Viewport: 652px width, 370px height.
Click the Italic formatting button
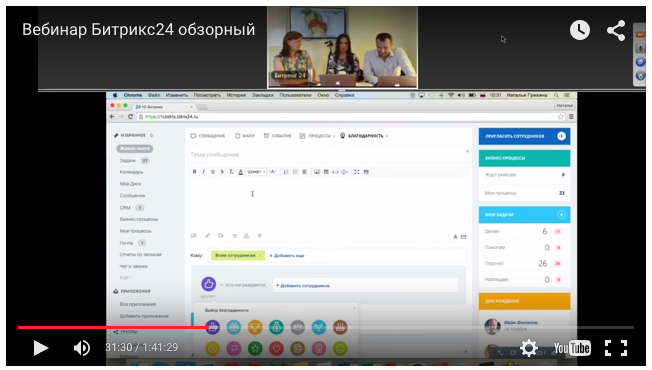click(203, 172)
